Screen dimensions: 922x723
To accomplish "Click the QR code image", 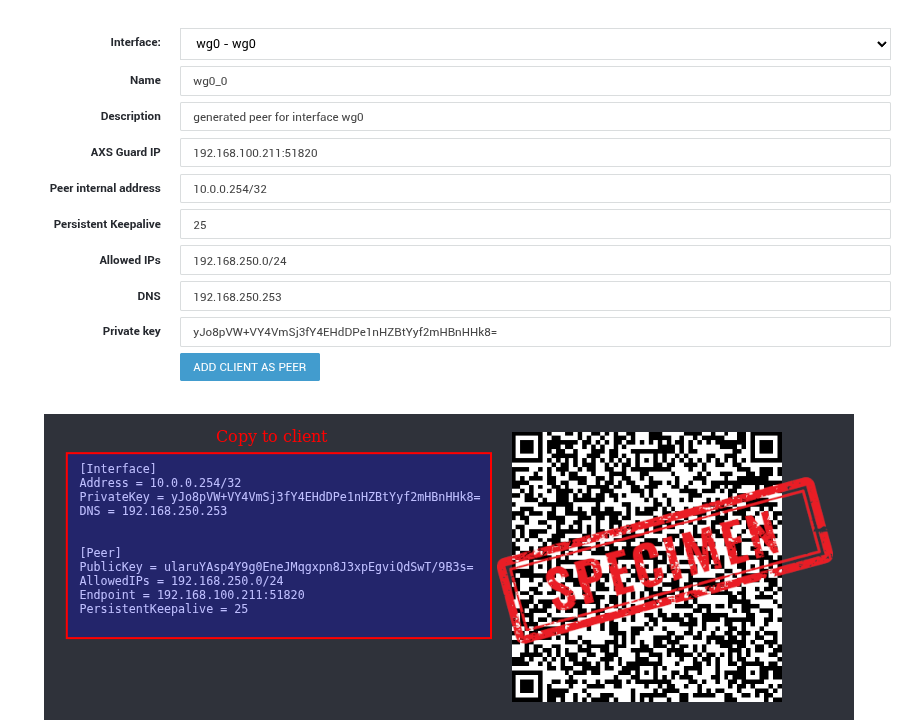I will [646, 567].
